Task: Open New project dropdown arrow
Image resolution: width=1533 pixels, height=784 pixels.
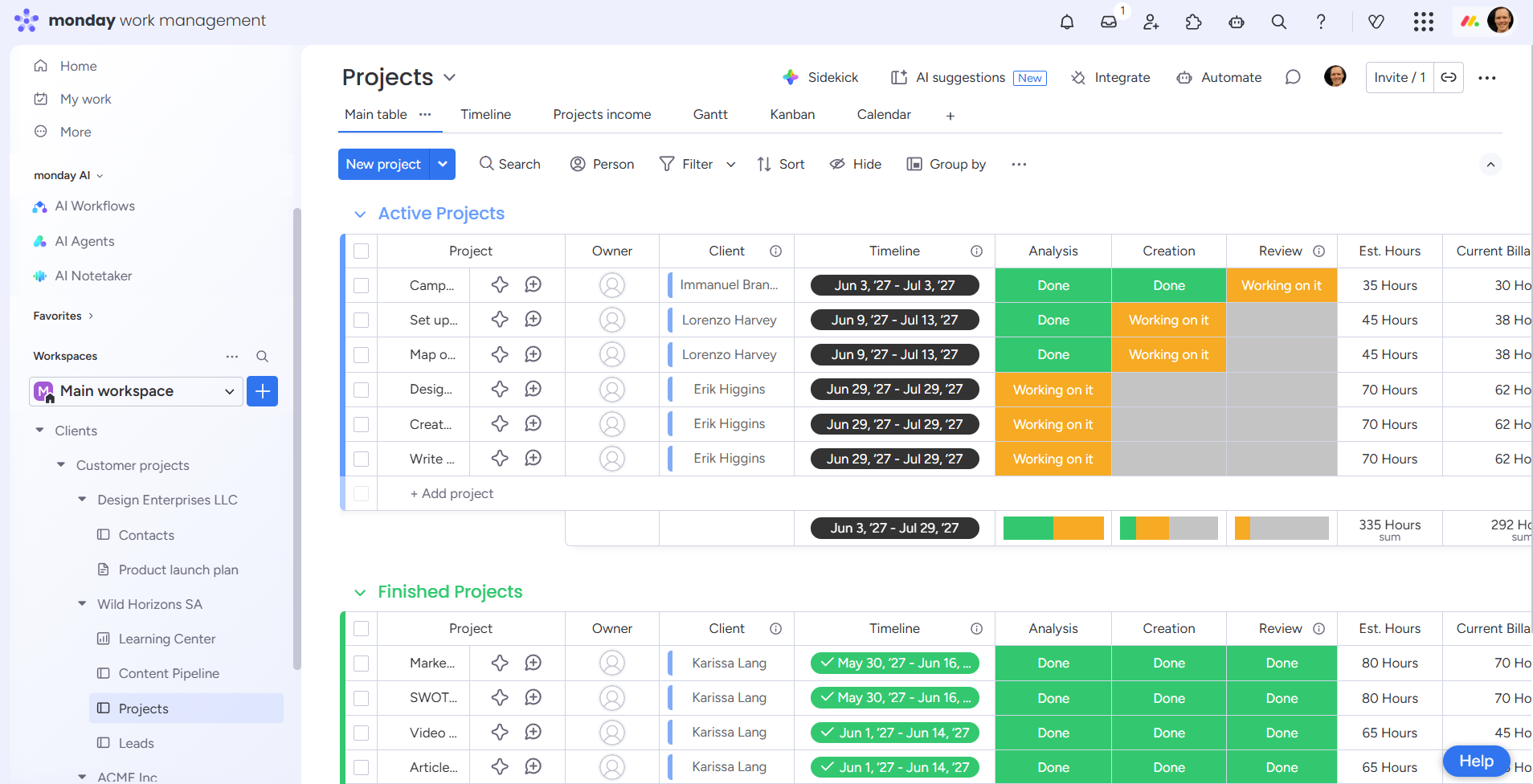Action: click(x=443, y=164)
